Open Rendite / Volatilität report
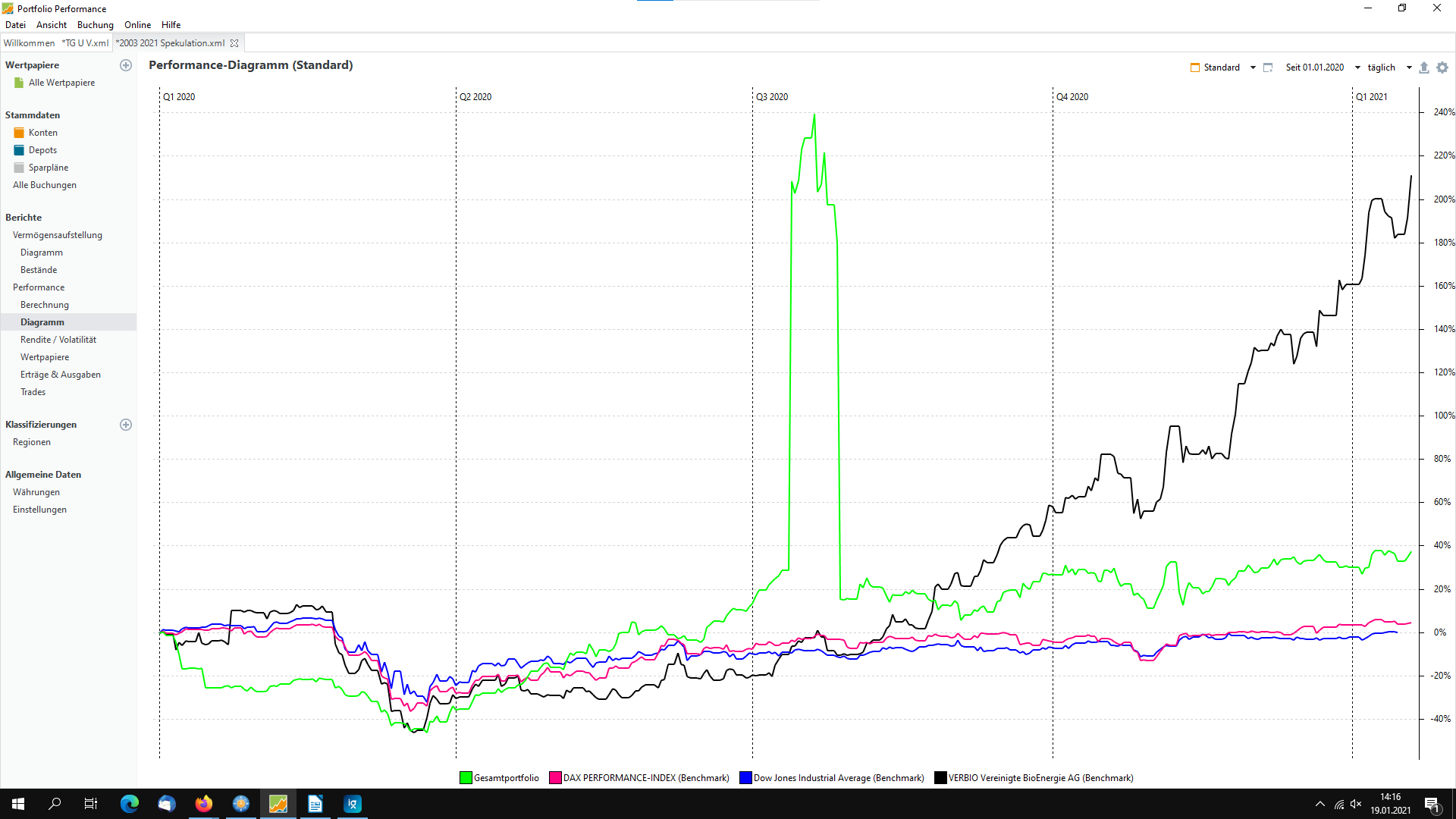 coord(58,340)
